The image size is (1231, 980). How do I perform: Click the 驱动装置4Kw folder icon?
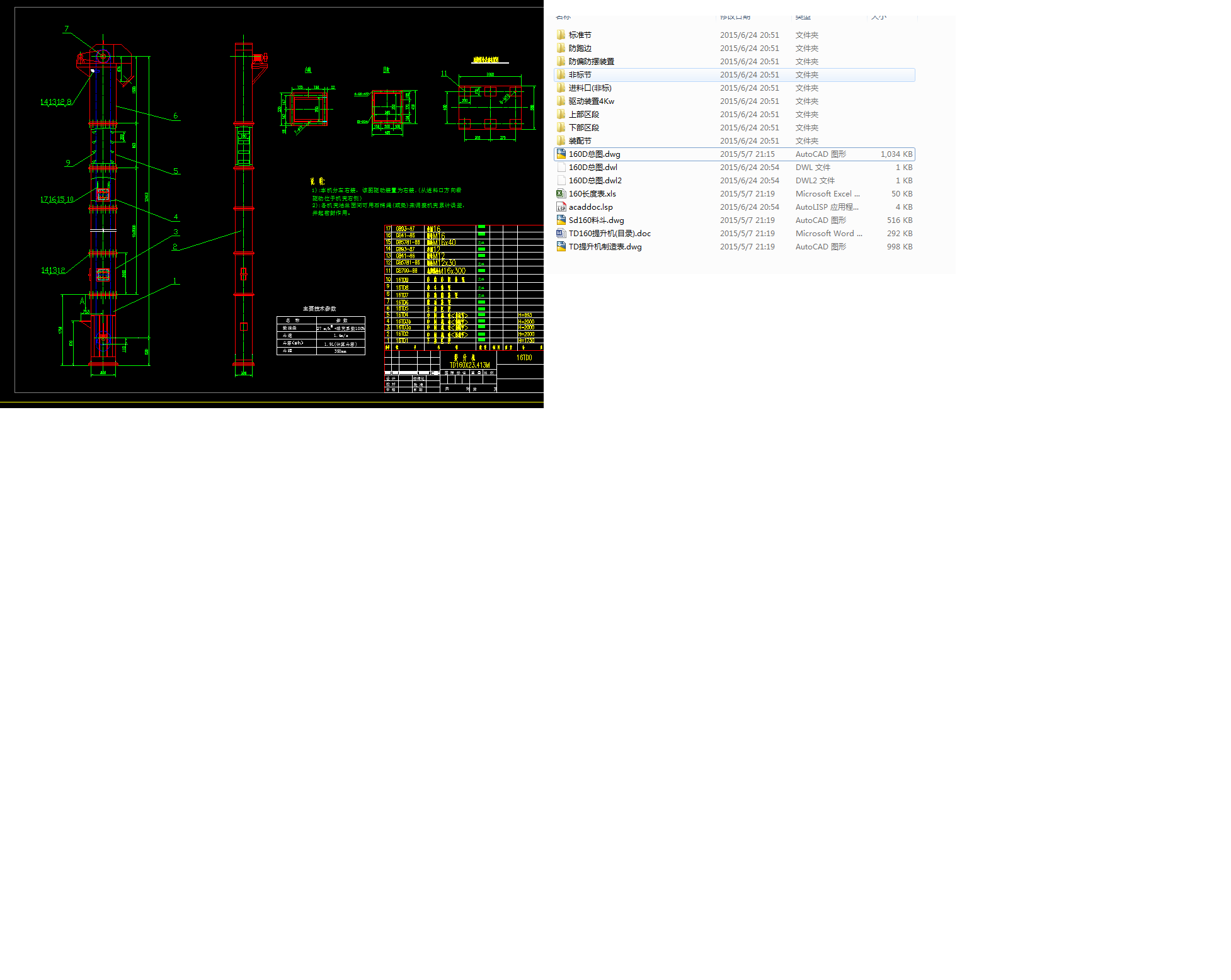[561, 101]
